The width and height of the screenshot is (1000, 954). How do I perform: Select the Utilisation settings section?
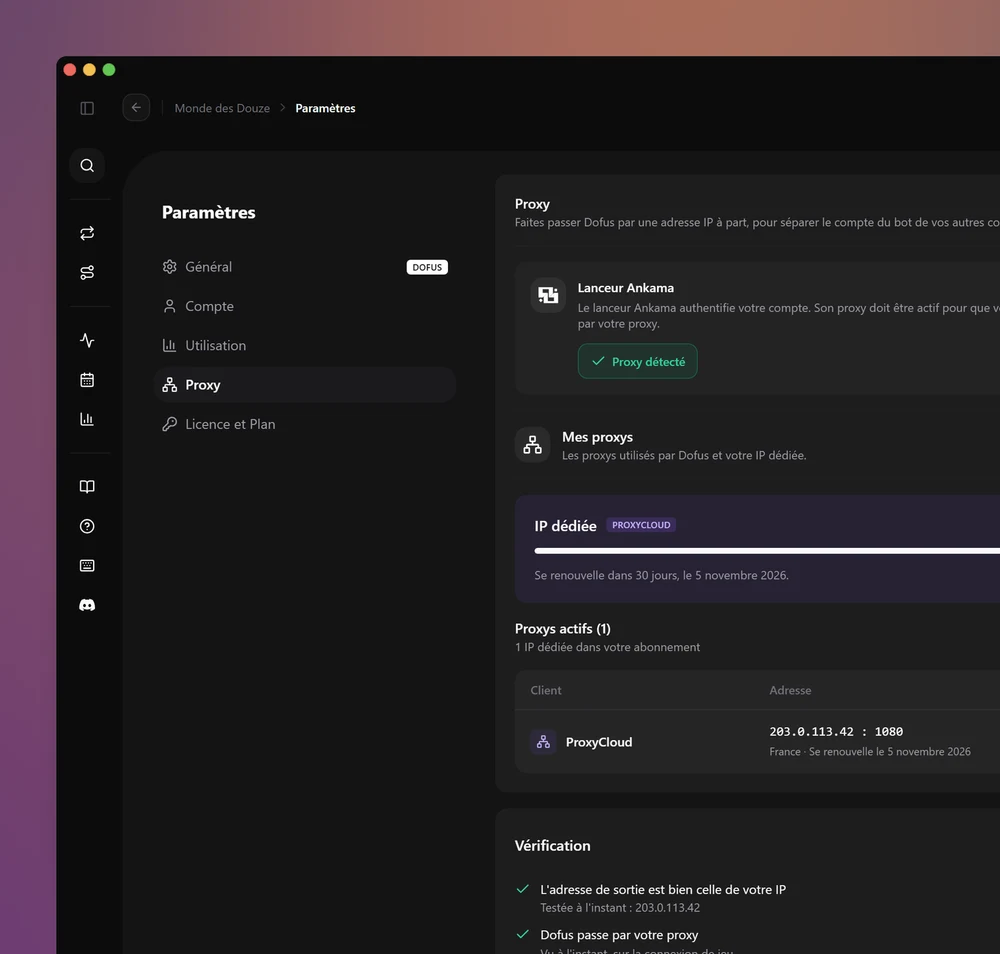pyautogui.click(x=305, y=346)
